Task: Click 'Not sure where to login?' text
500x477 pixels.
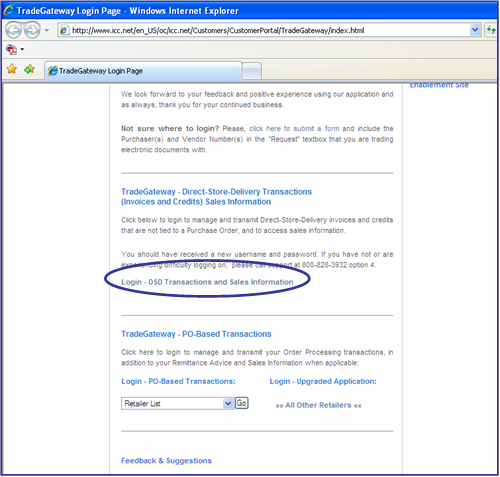Action: point(170,129)
